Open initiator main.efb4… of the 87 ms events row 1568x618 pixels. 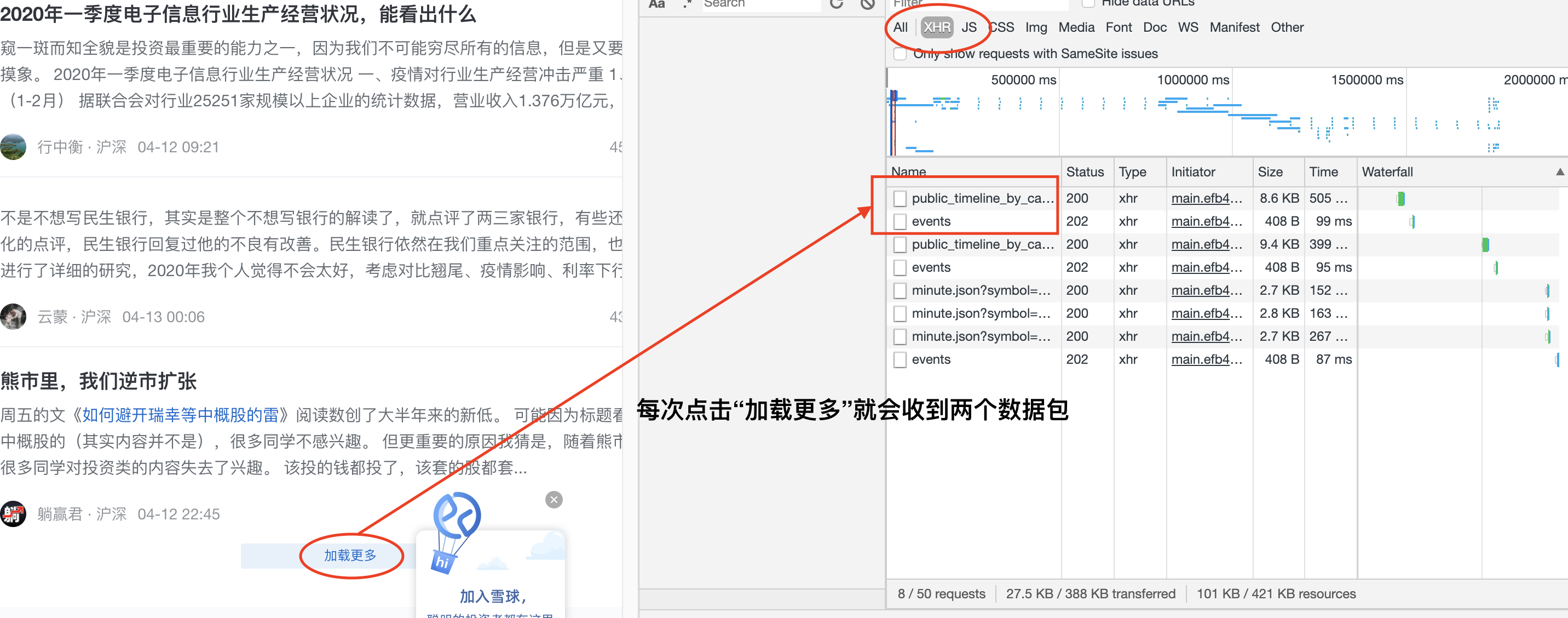tap(1207, 360)
